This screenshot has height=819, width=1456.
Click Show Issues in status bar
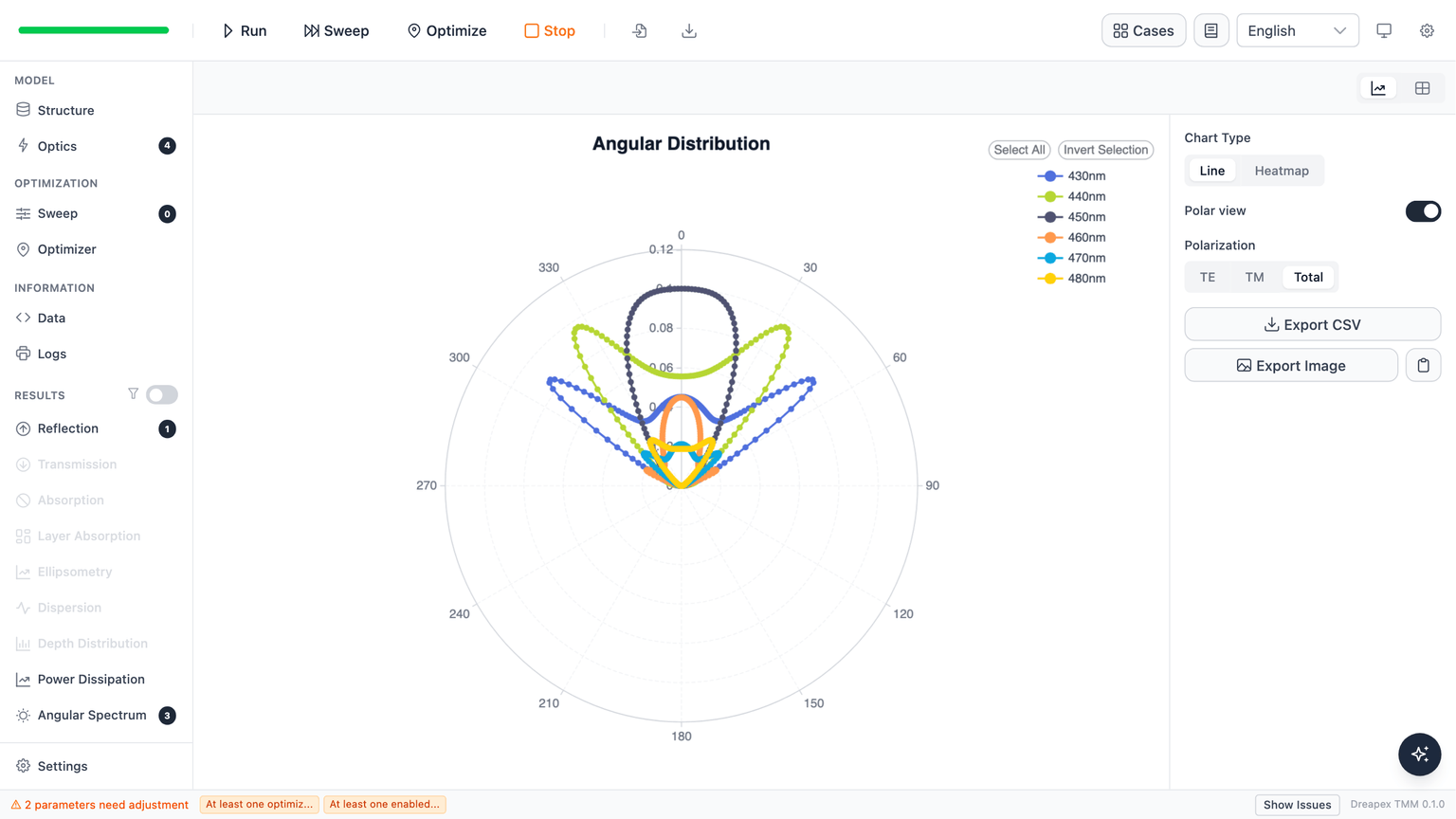1297,805
